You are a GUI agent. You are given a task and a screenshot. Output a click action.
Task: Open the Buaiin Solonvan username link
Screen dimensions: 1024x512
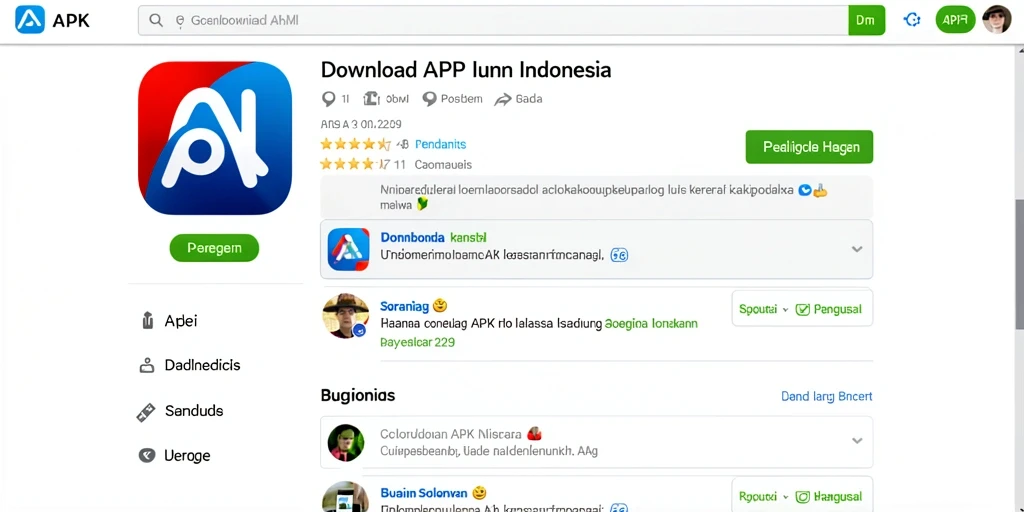(424, 493)
